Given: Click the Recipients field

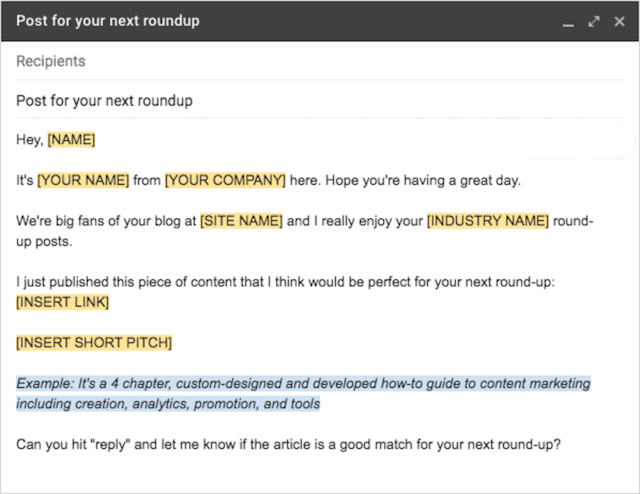Looking at the screenshot, I should (300, 61).
